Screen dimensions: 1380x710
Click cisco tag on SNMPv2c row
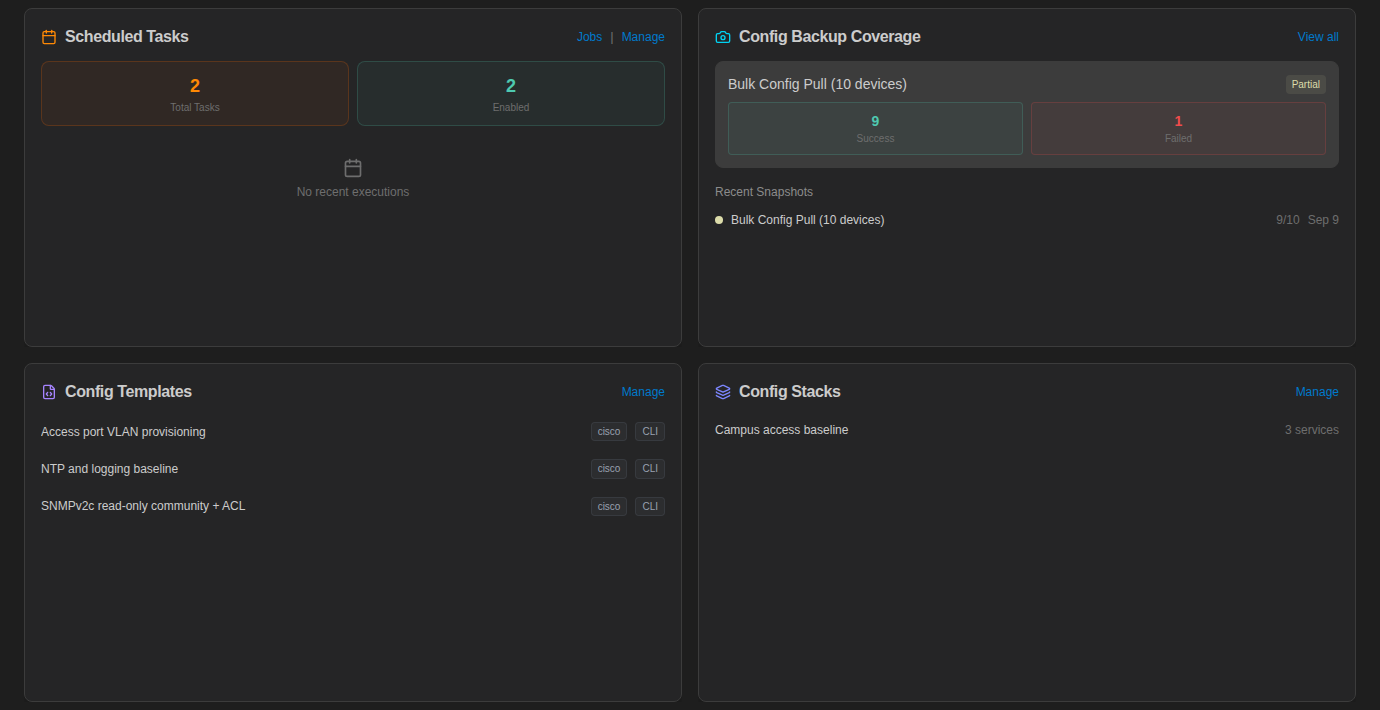(609, 506)
